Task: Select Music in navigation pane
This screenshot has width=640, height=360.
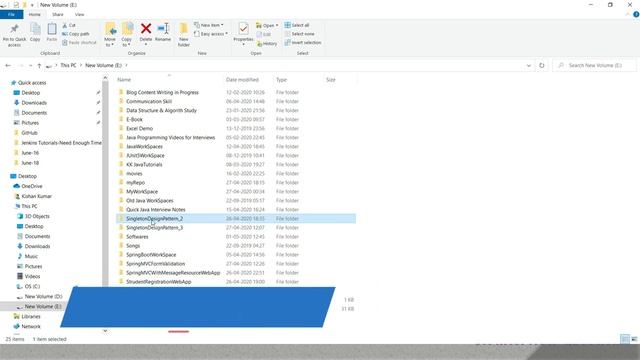Action: [31, 256]
